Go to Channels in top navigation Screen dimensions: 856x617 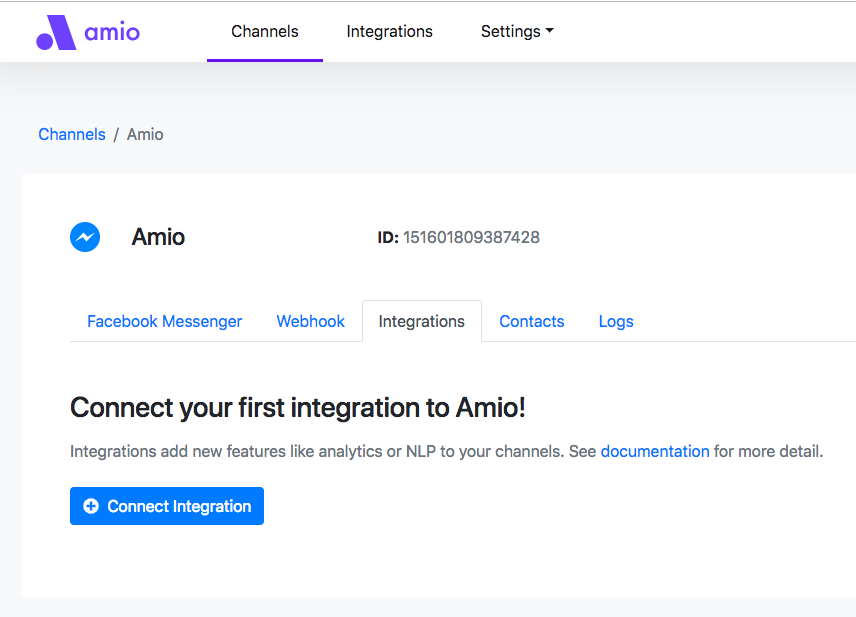[265, 32]
